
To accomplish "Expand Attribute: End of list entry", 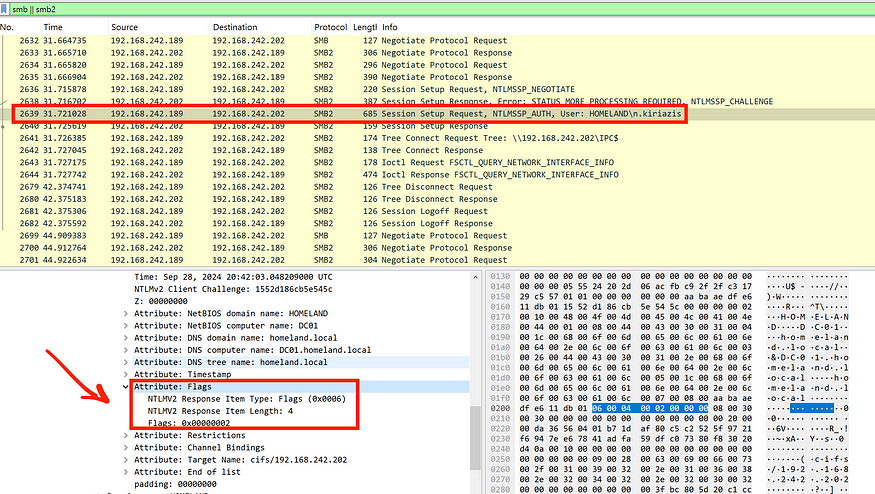I will coord(126,472).
